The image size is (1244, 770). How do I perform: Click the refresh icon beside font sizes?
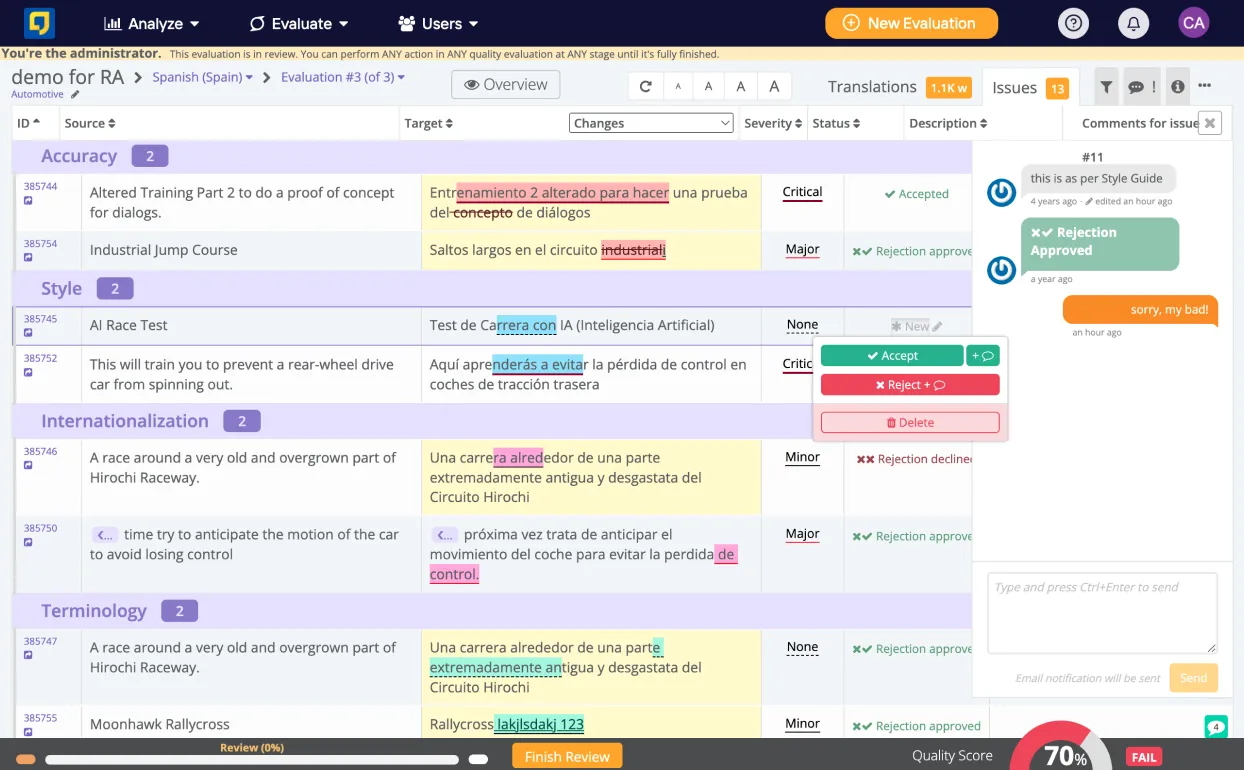(x=645, y=87)
